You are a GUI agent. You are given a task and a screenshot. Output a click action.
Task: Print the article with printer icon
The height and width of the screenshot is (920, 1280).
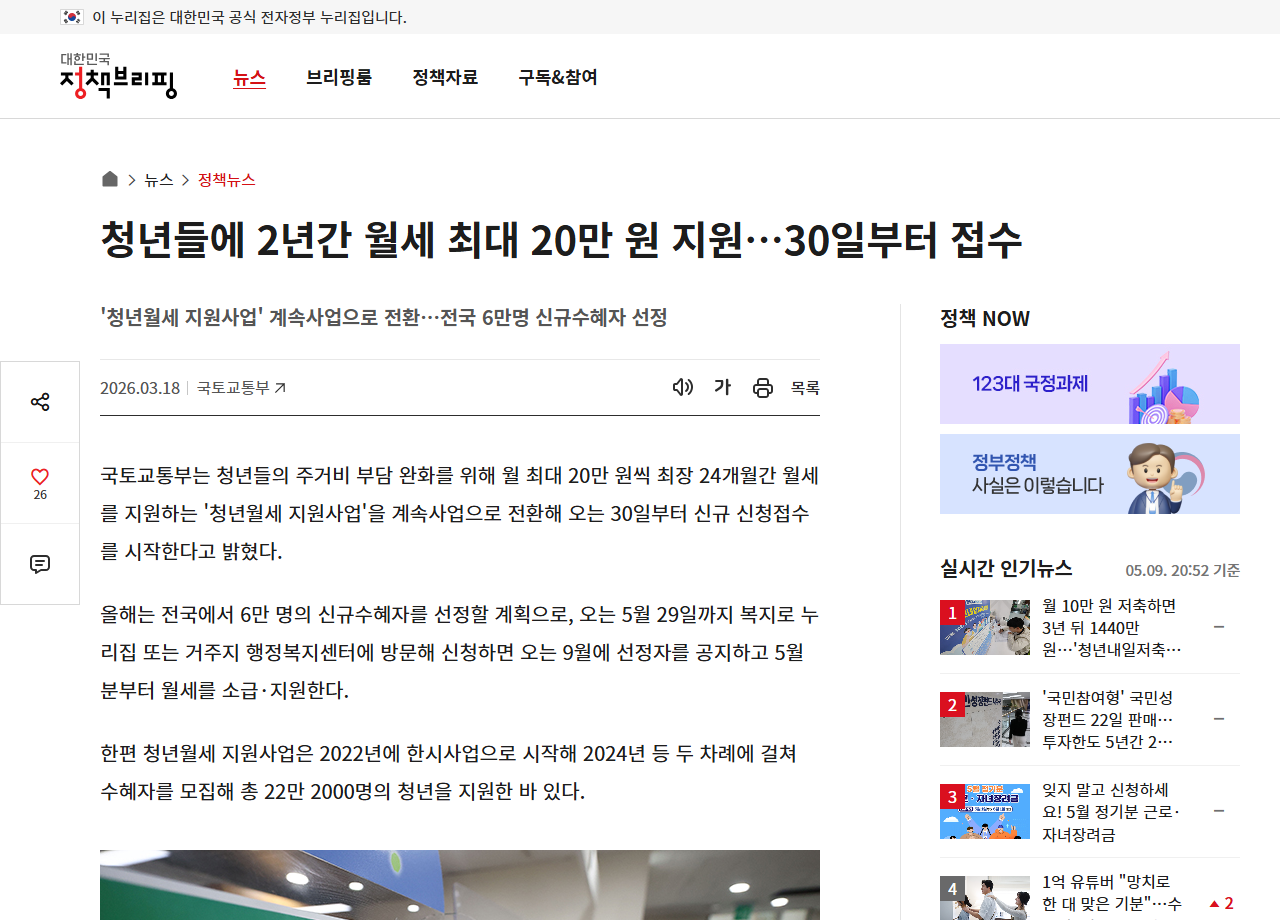[763, 388]
